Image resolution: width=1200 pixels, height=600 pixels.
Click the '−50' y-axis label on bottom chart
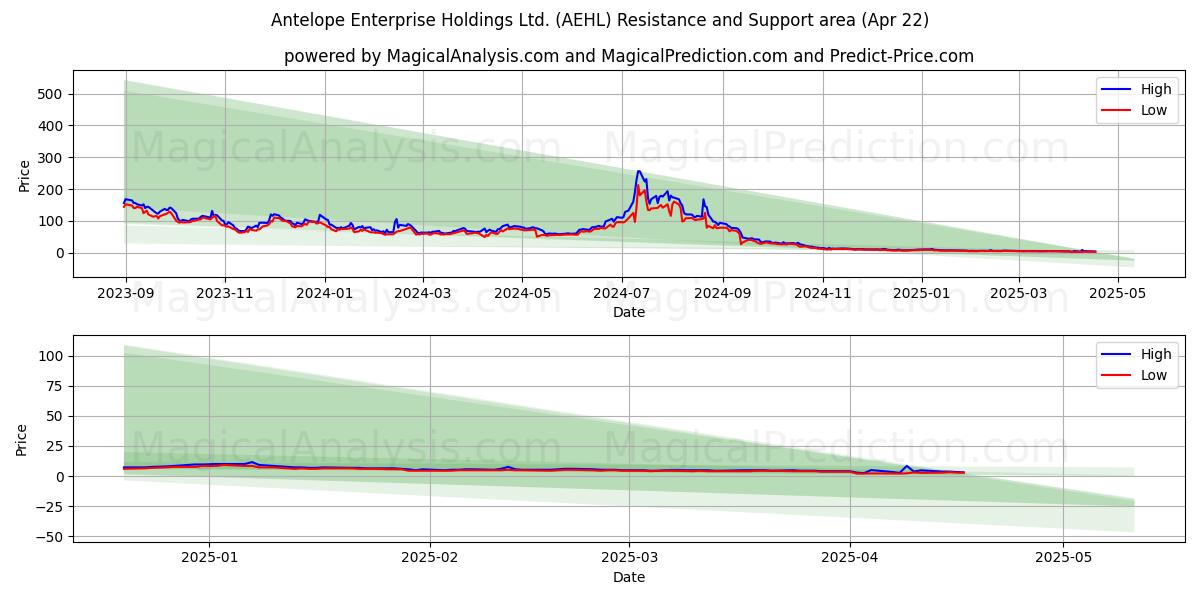(50, 537)
